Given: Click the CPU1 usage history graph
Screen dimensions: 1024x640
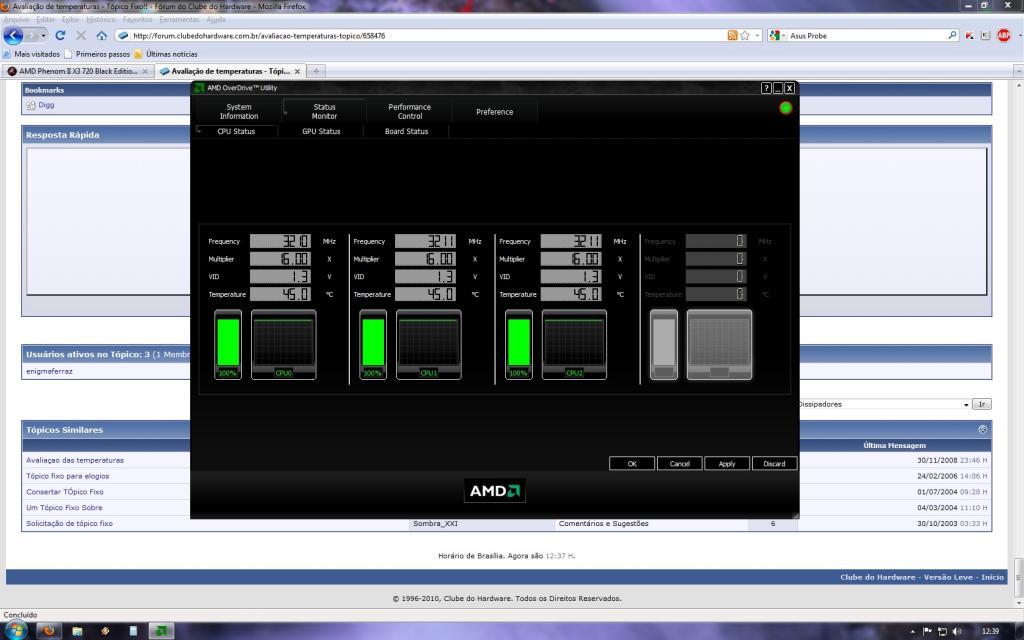Looking at the screenshot, I should 428,344.
